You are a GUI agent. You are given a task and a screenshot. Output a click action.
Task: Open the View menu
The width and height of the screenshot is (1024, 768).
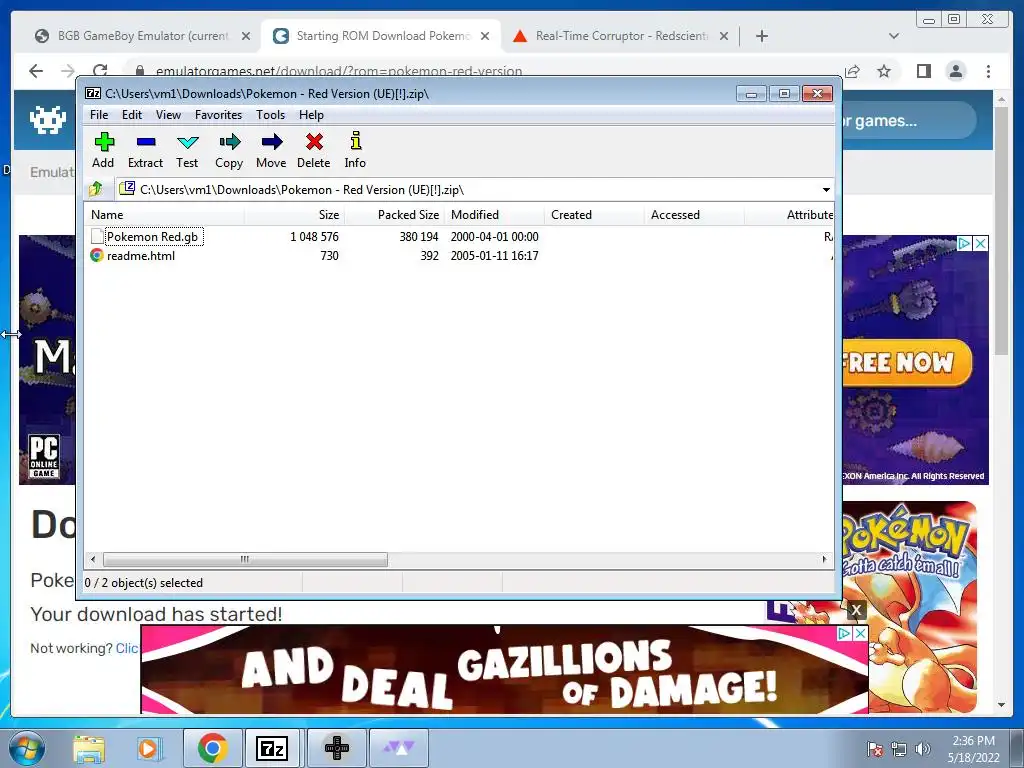[168, 115]
